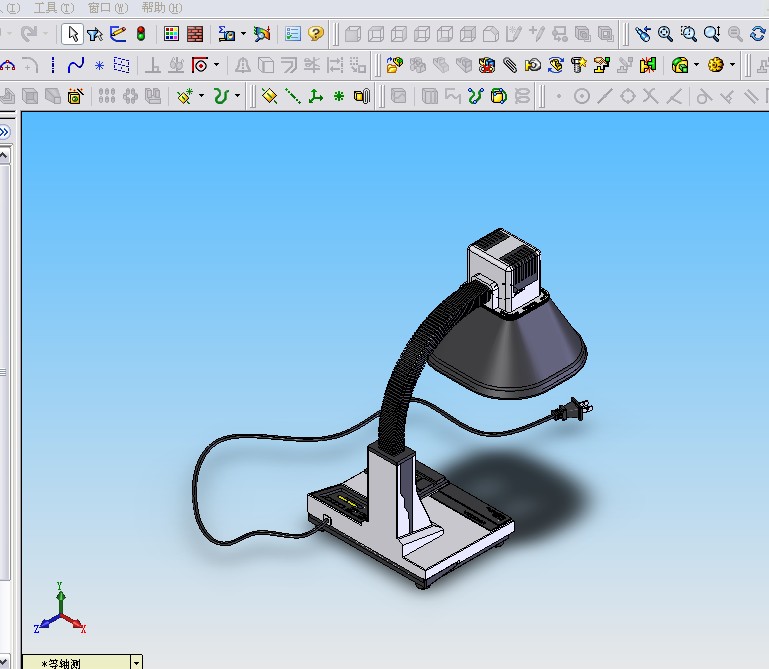
Task: Open the Options checklist icon
Action: [x=292, y=34]
